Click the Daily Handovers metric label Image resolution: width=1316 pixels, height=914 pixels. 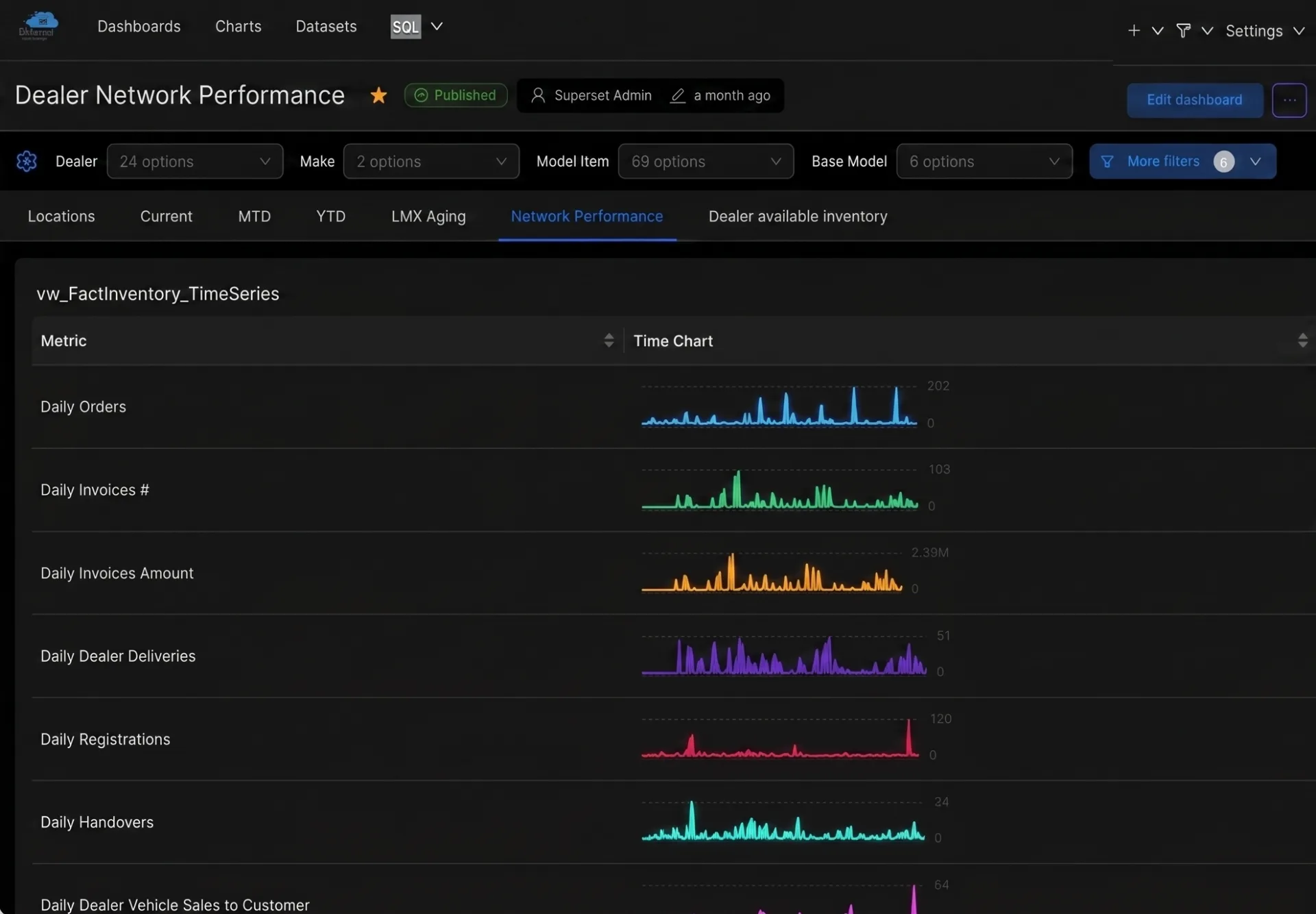pos(97,822)
